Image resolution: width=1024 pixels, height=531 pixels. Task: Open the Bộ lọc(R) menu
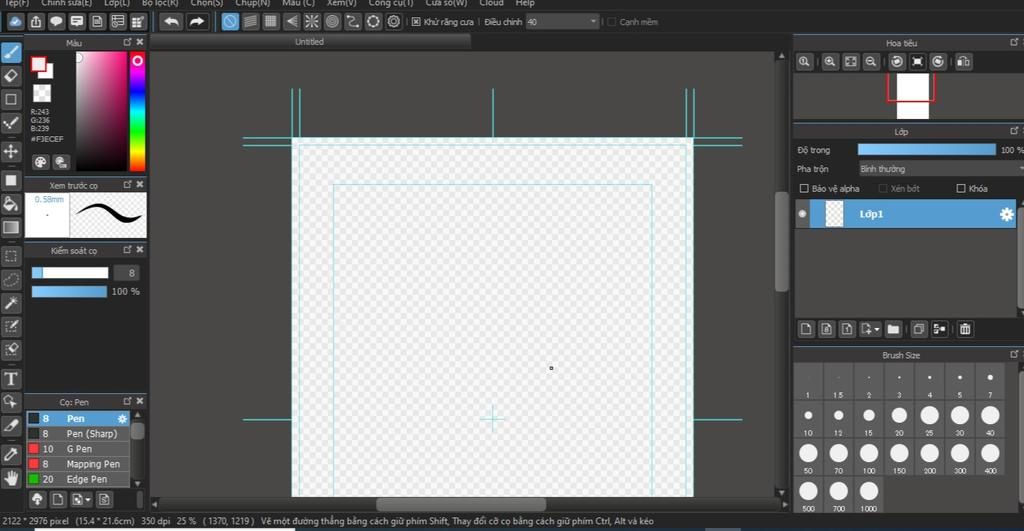(160, 3)
